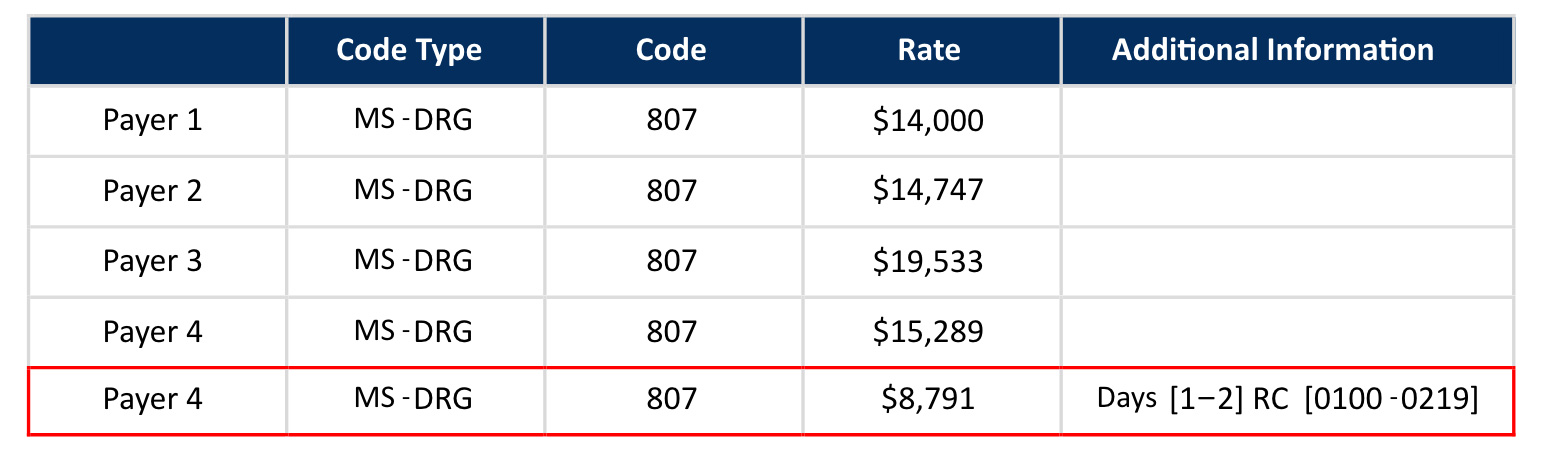1544x450 pixels.
Task: Select the Payer 2 row label
Action: click(152, 191)
